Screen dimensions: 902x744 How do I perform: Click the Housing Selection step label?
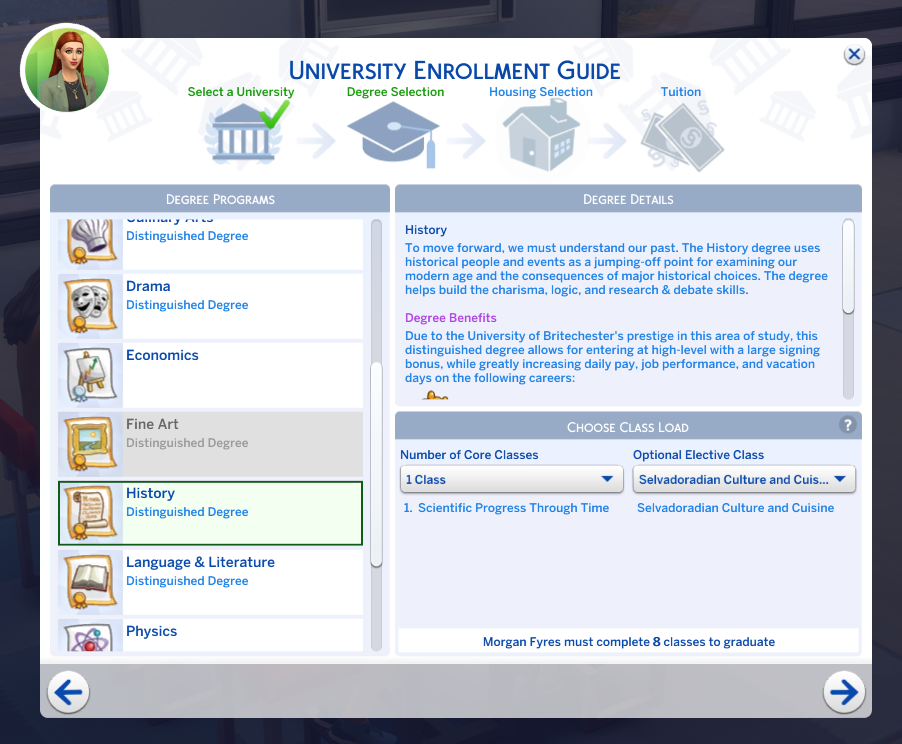click(541, 92)
